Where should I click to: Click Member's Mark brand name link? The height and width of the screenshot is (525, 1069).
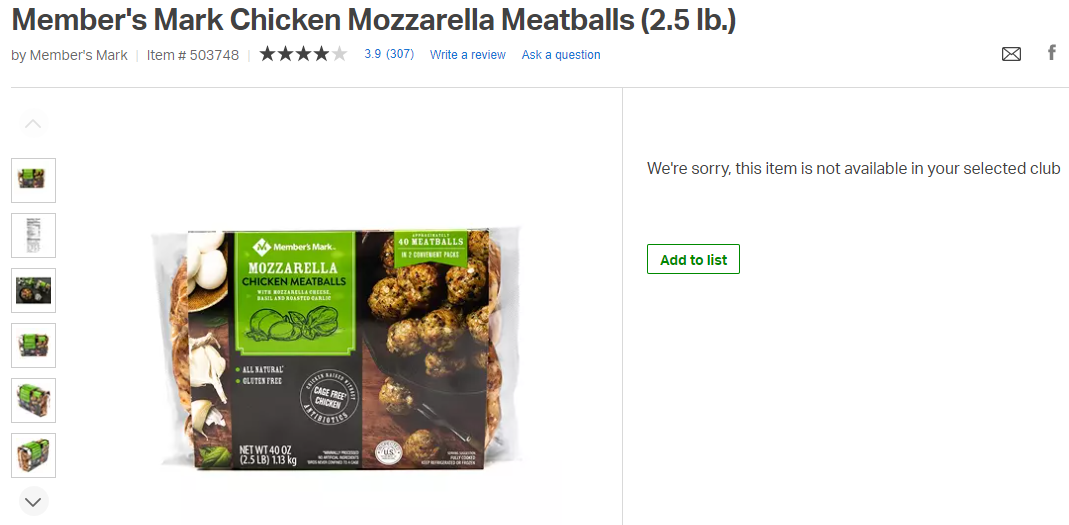click(78, 55)
